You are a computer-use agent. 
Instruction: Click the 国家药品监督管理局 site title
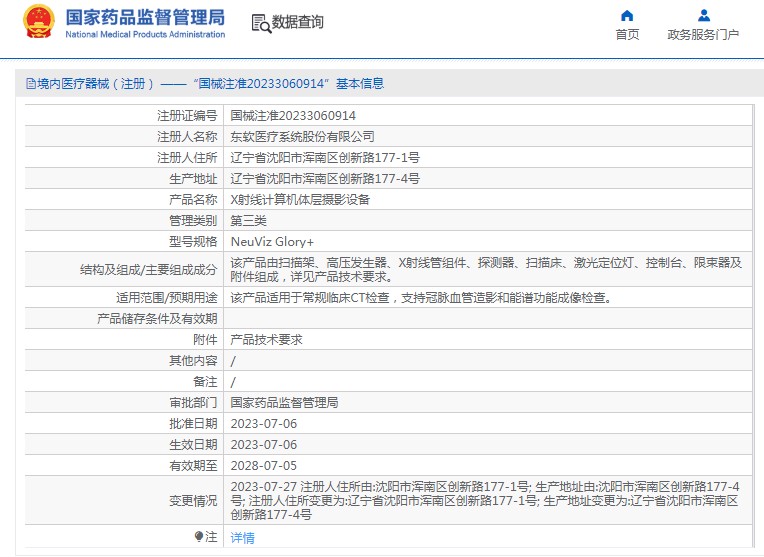click(x=145, y=18)
